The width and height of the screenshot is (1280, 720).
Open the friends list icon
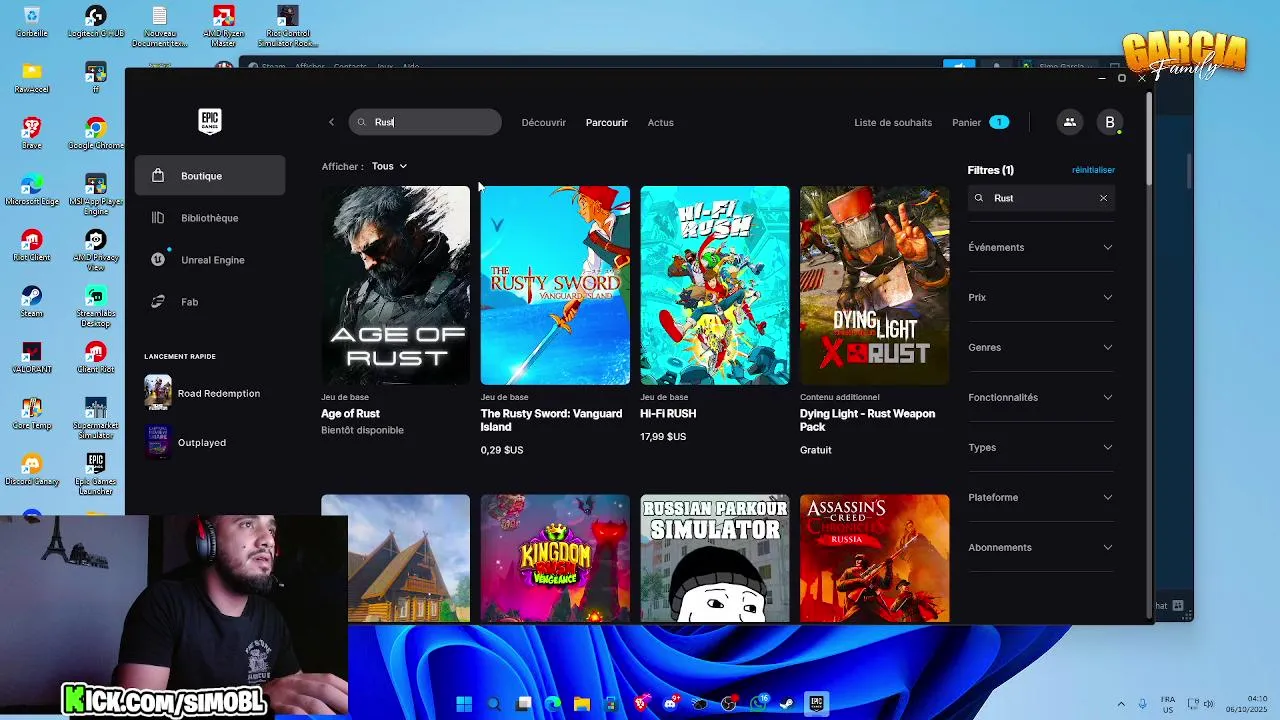[x=1069, y=122]
